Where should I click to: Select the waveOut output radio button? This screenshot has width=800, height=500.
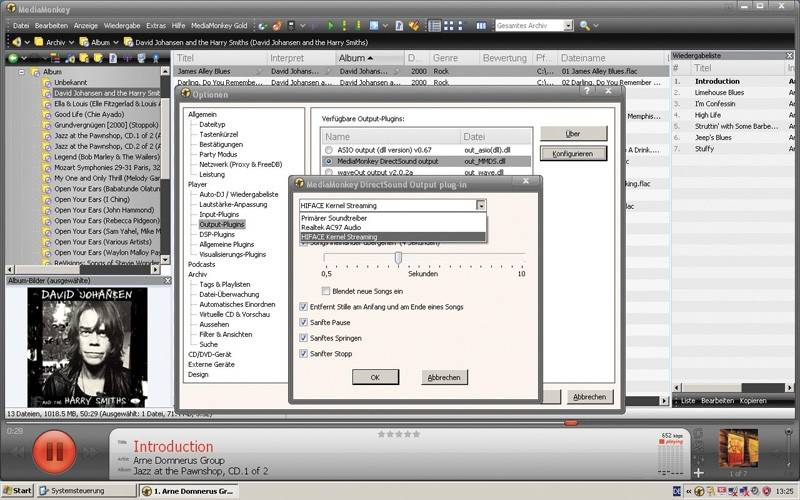tap(329, 172)
